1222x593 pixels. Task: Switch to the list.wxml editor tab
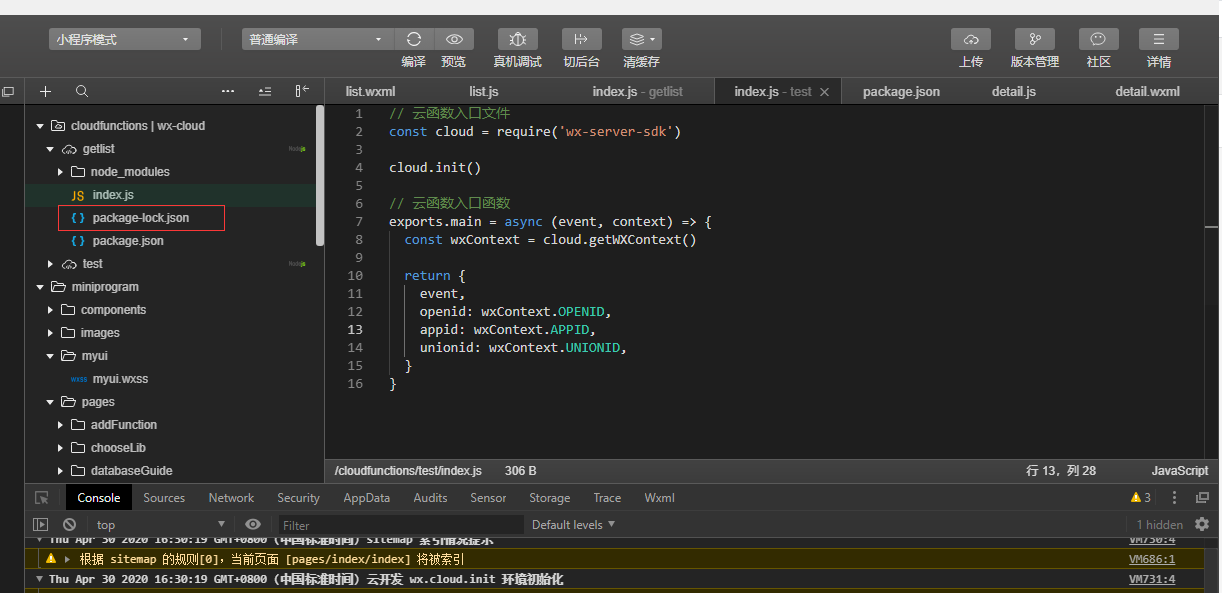point(370,91)
